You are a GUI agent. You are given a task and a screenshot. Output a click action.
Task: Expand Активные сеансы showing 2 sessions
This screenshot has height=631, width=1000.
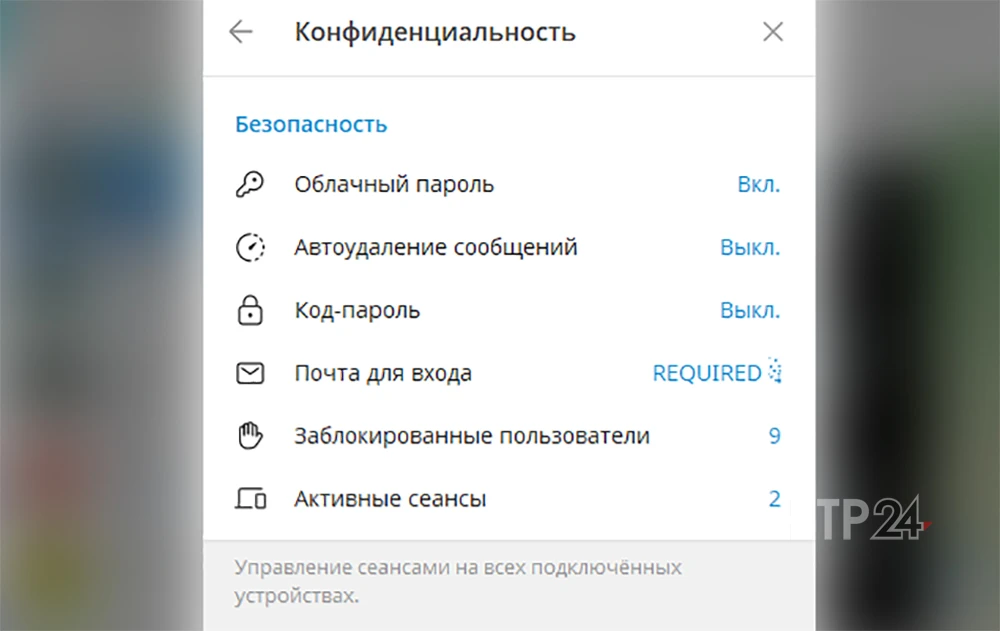(x=389, y=498)
